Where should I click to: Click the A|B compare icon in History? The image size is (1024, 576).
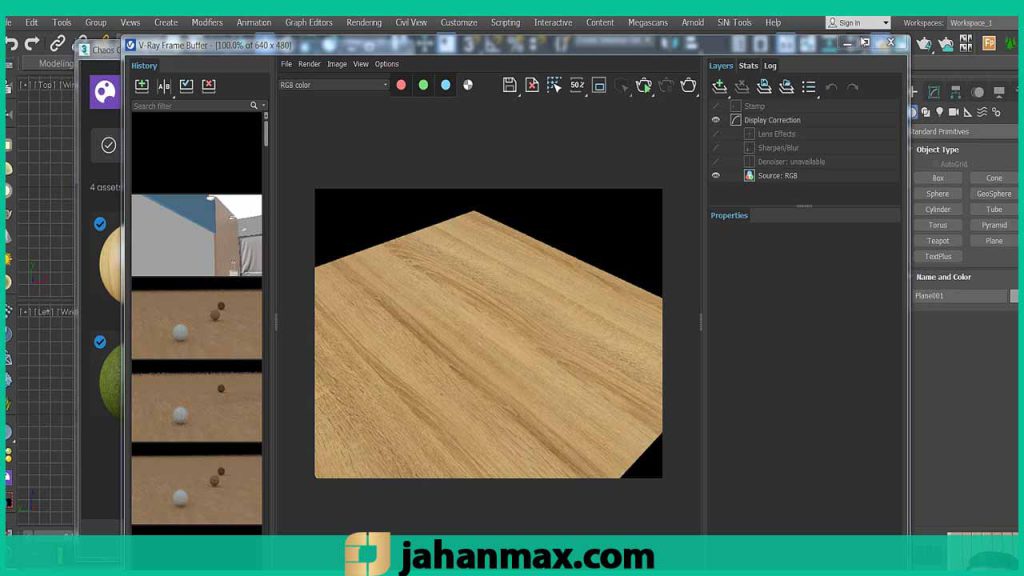pos(164,87)
